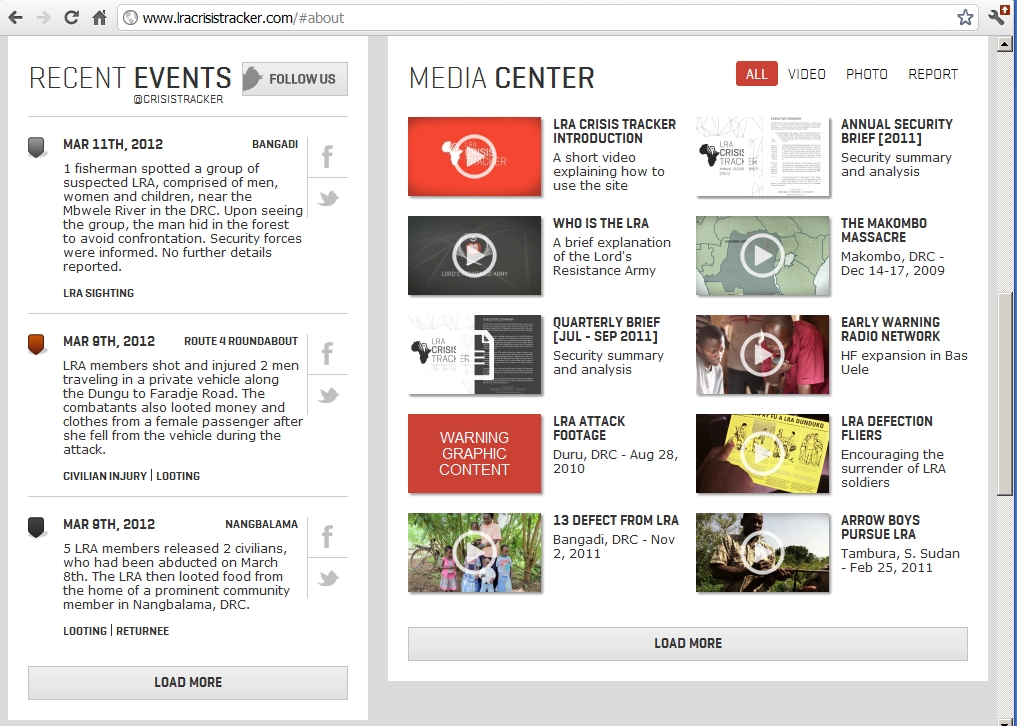The width and height of the screenshot is (1017, 726).
Task: Share Bangadi event on Facebook
Action: [328, 156]
